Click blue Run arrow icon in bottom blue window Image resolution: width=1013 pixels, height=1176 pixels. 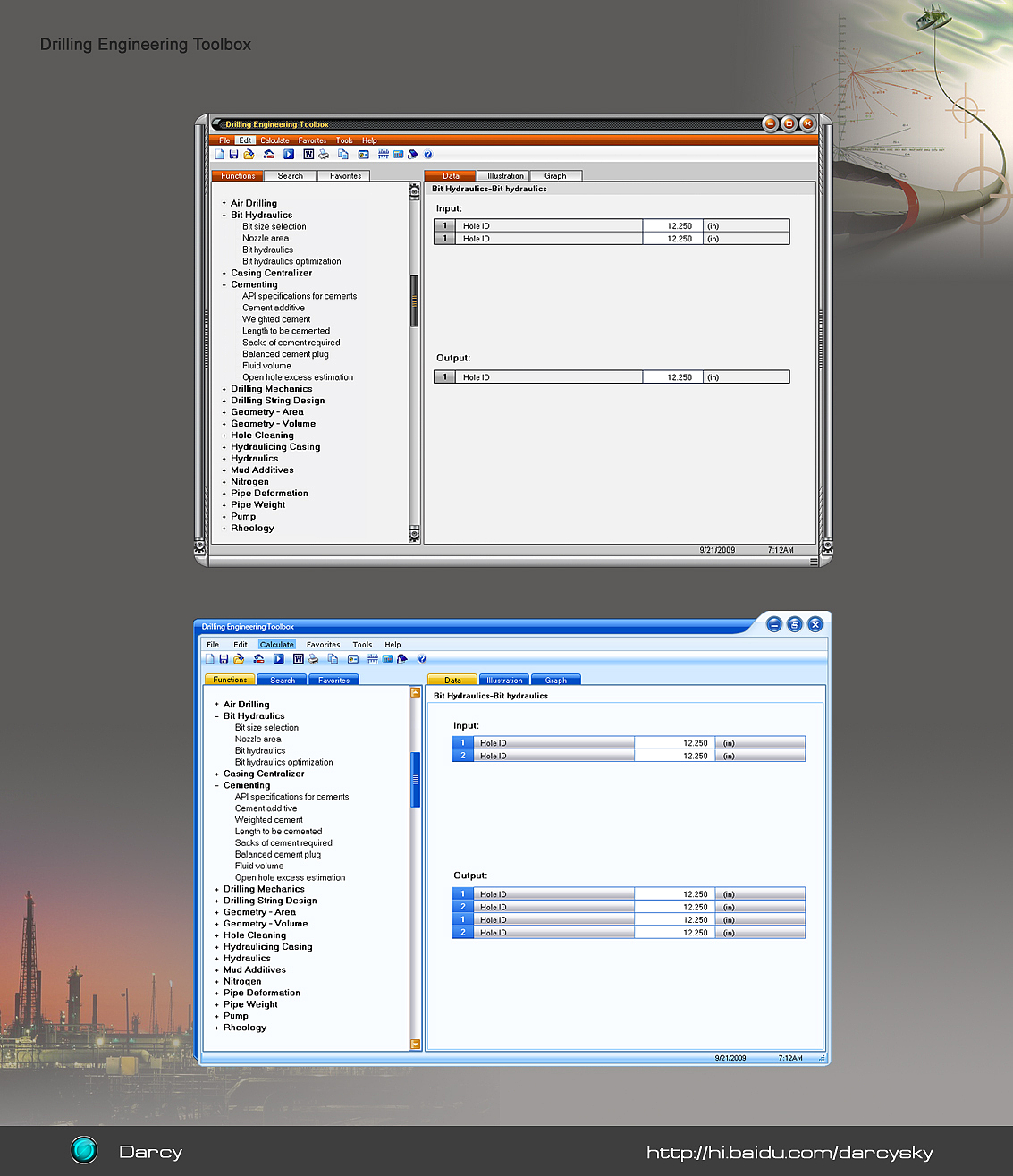point(279,658)
